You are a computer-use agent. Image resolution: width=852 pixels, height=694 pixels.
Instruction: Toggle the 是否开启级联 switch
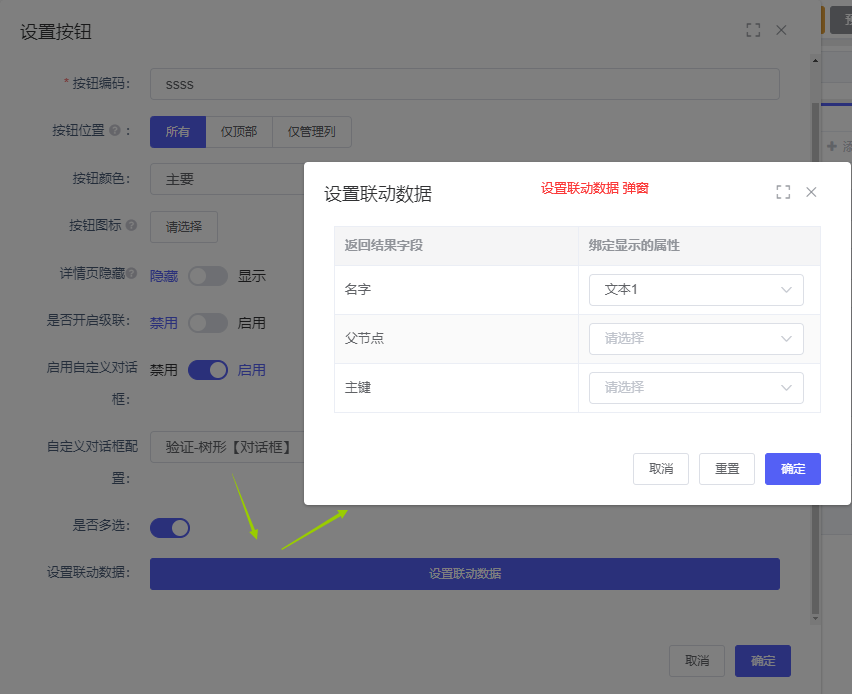tap(208, 323)
